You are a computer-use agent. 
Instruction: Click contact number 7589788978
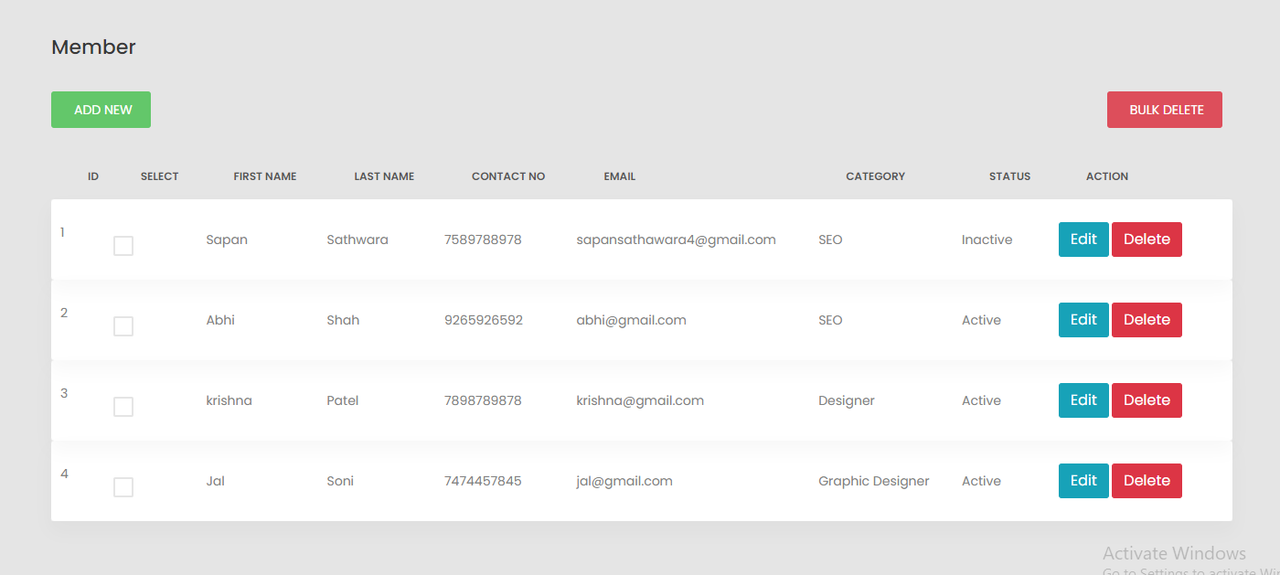tap(483, 240)
